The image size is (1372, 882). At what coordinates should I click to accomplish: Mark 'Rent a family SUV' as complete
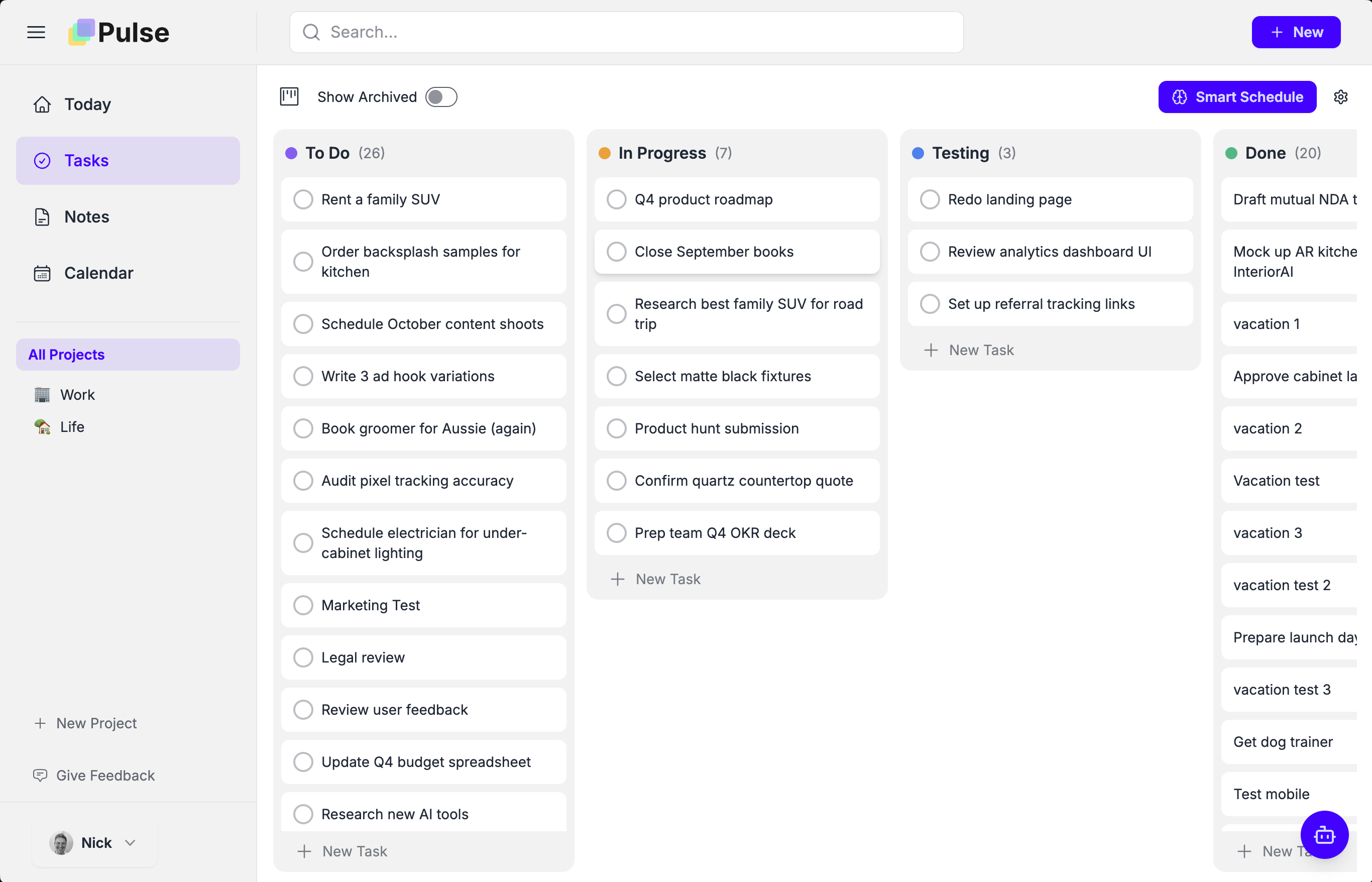[303, 199]
